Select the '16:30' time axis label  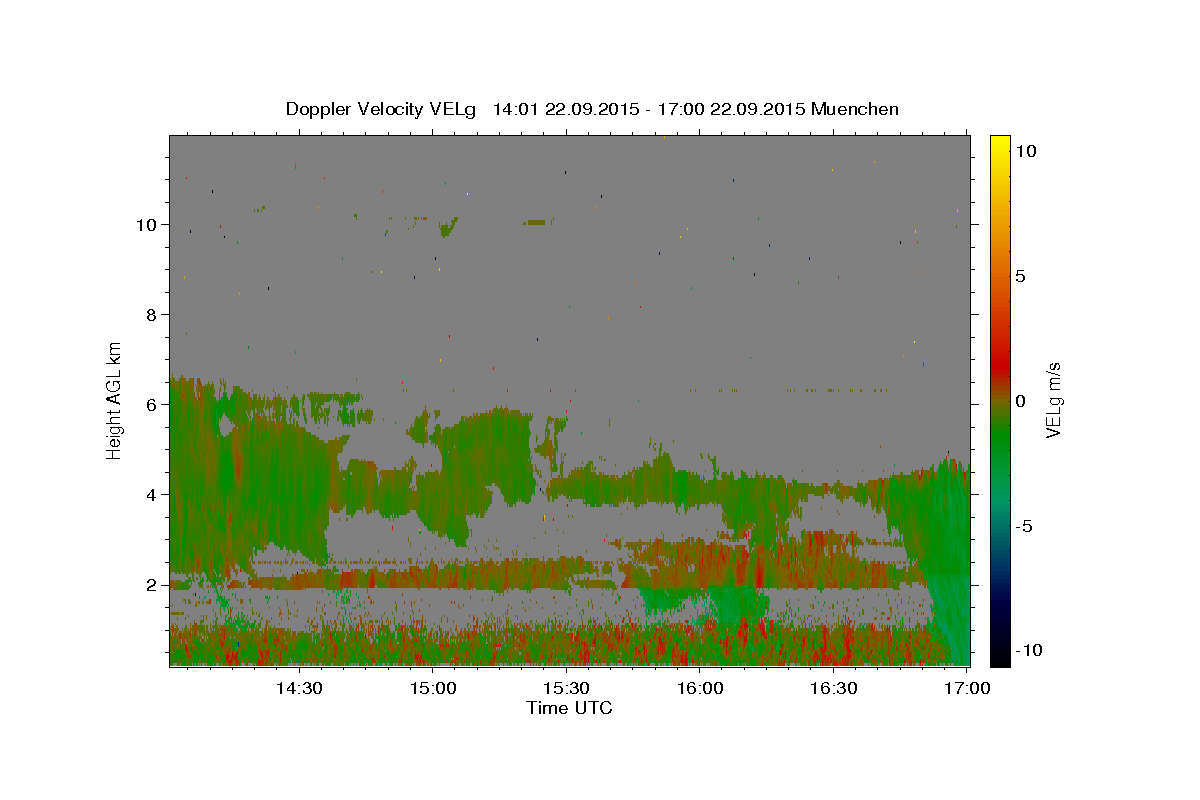tap(835, 689)
